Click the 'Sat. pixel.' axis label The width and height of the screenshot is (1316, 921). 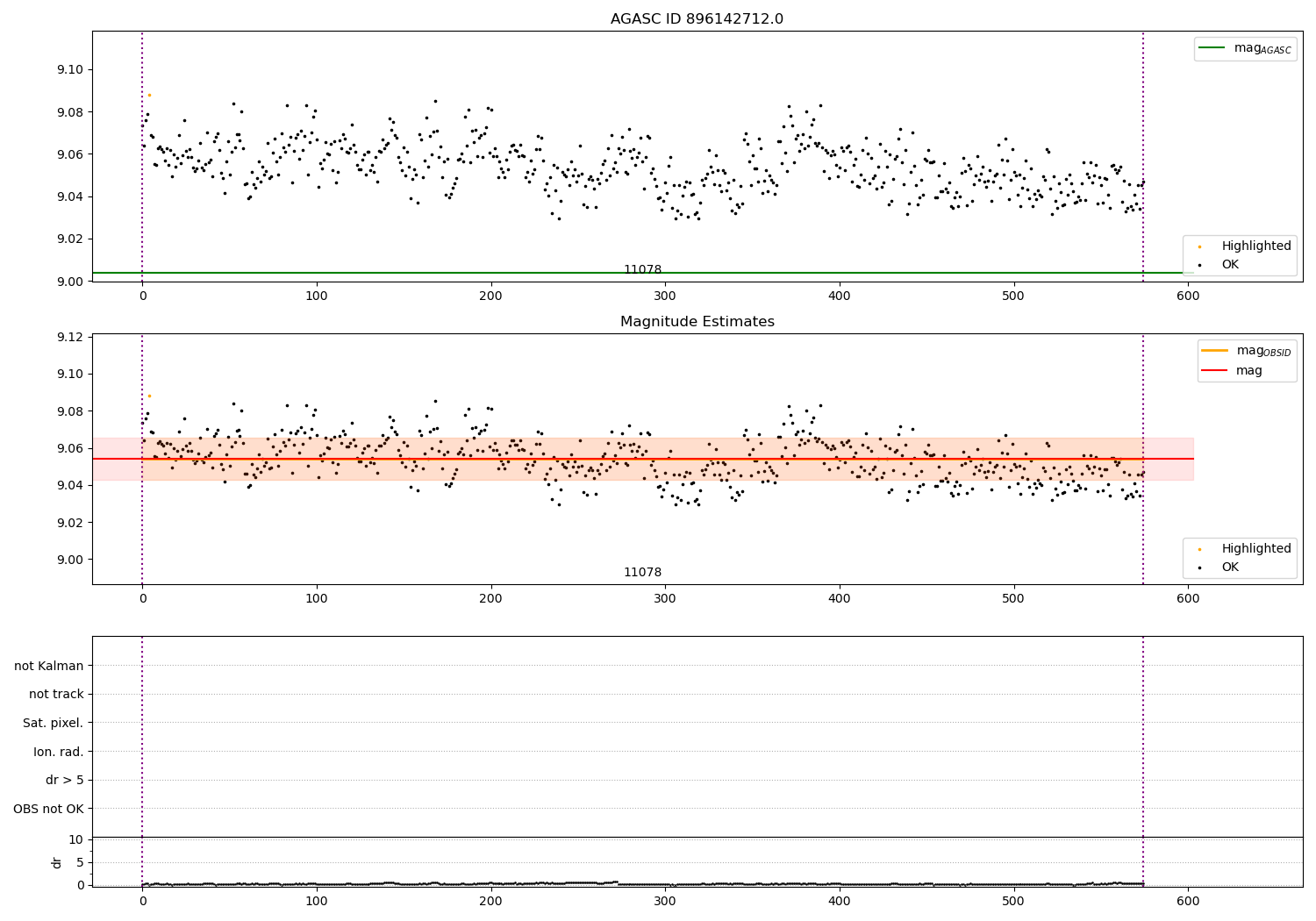(54, 723)
